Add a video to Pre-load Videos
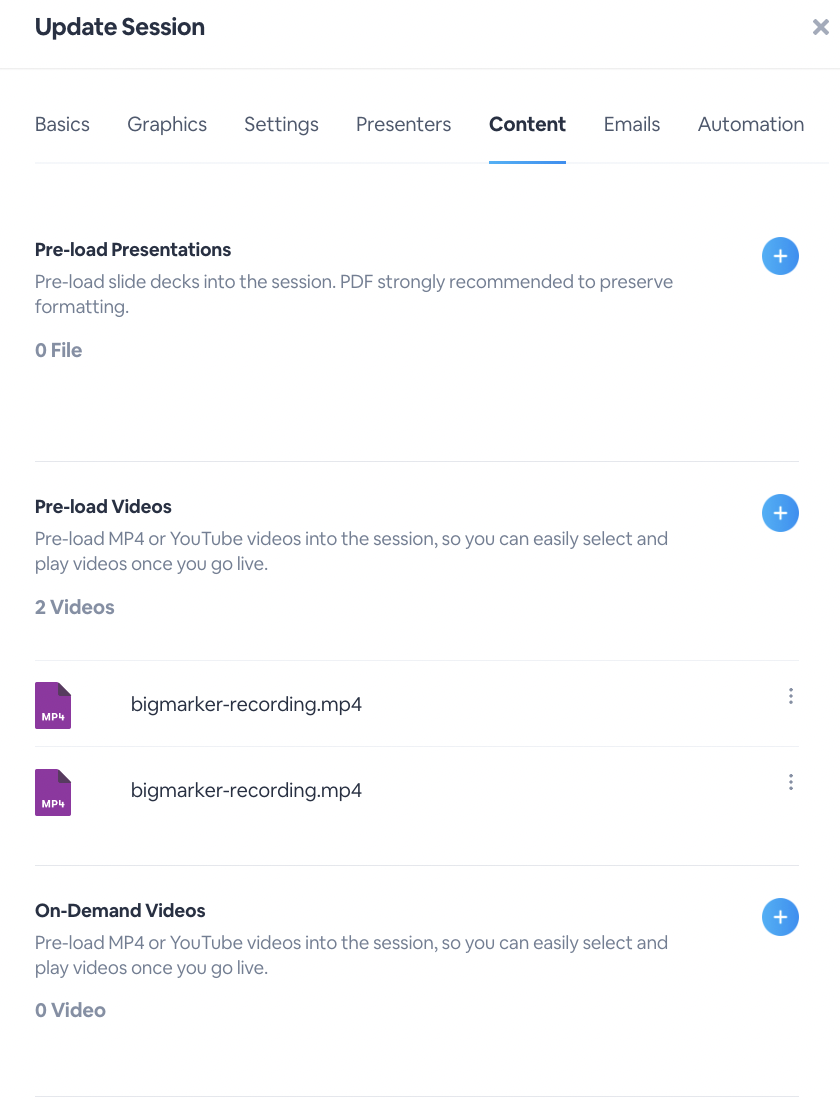Viewport: 840px width, 1100px height. click(780, 513)
